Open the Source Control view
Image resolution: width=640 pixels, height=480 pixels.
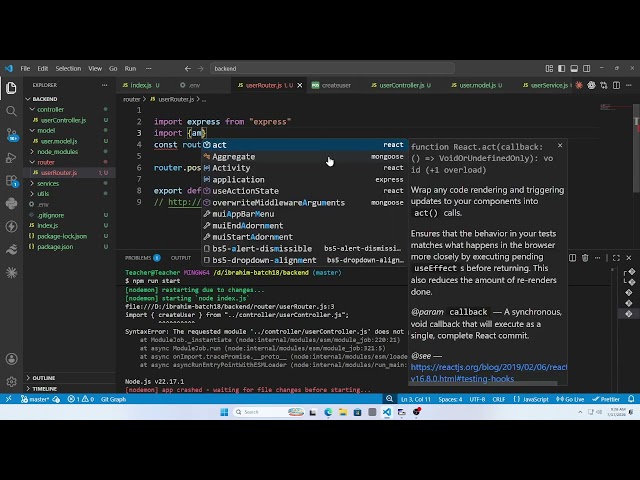pyautogui.click(x=11, y=134)
